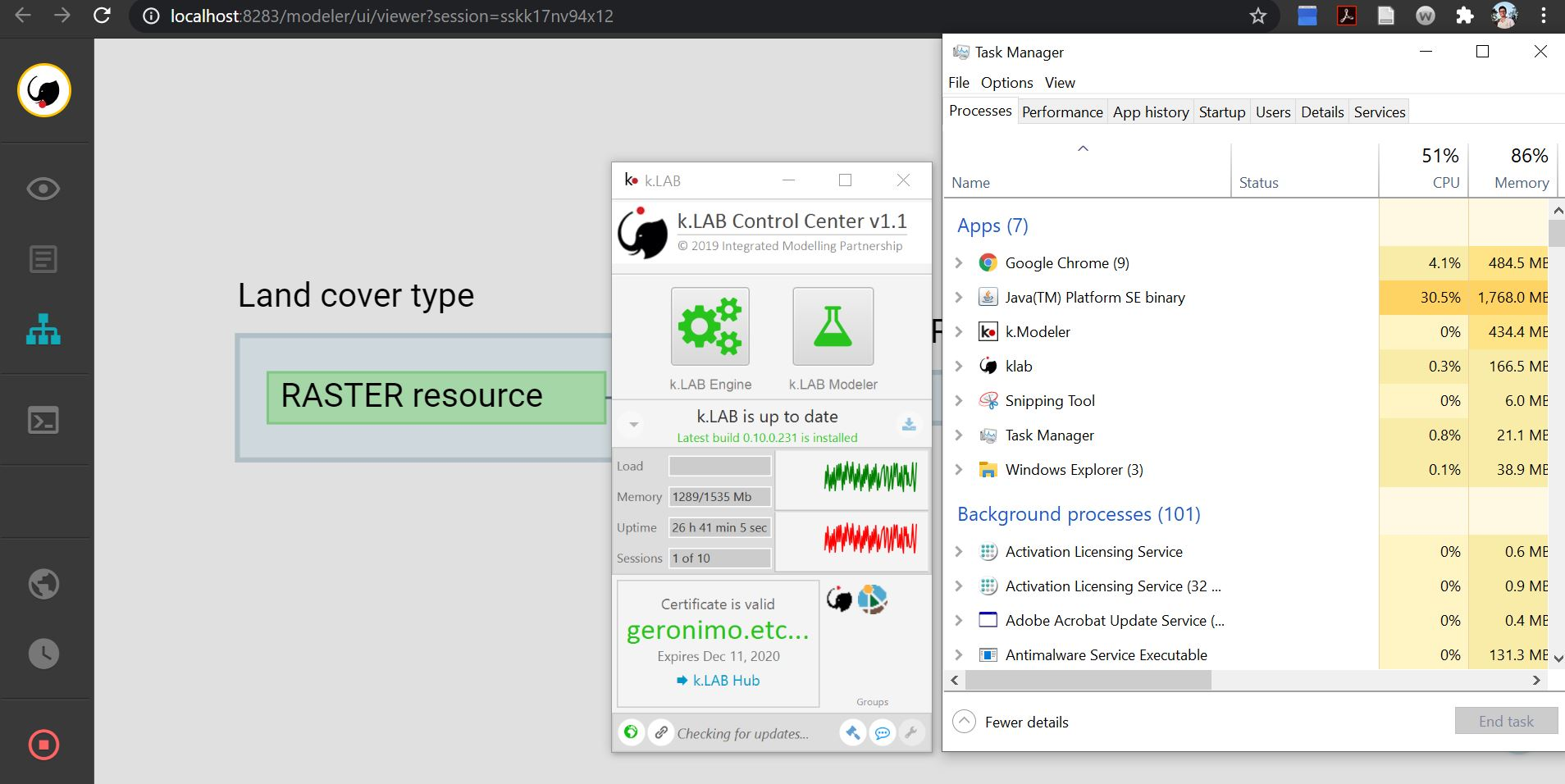Click the download build icon in Control Center

(x=909, y=424)
